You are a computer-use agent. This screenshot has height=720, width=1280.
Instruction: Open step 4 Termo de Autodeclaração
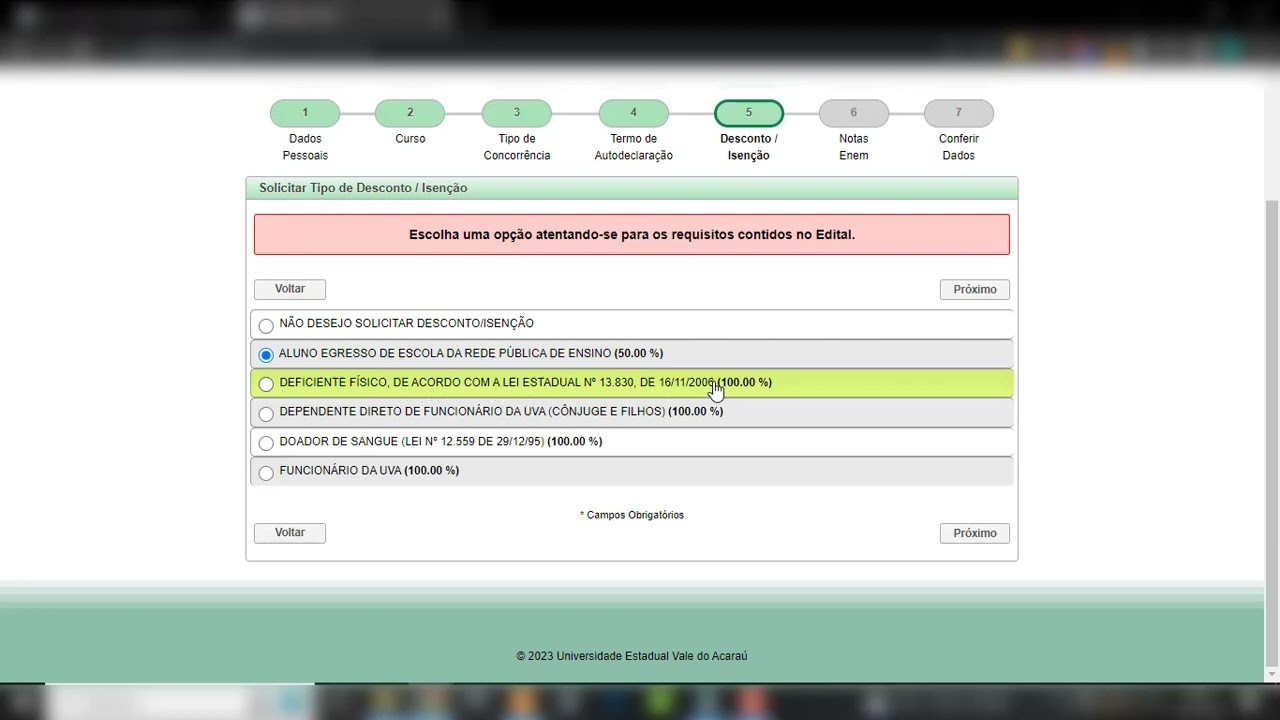(633, 113)
